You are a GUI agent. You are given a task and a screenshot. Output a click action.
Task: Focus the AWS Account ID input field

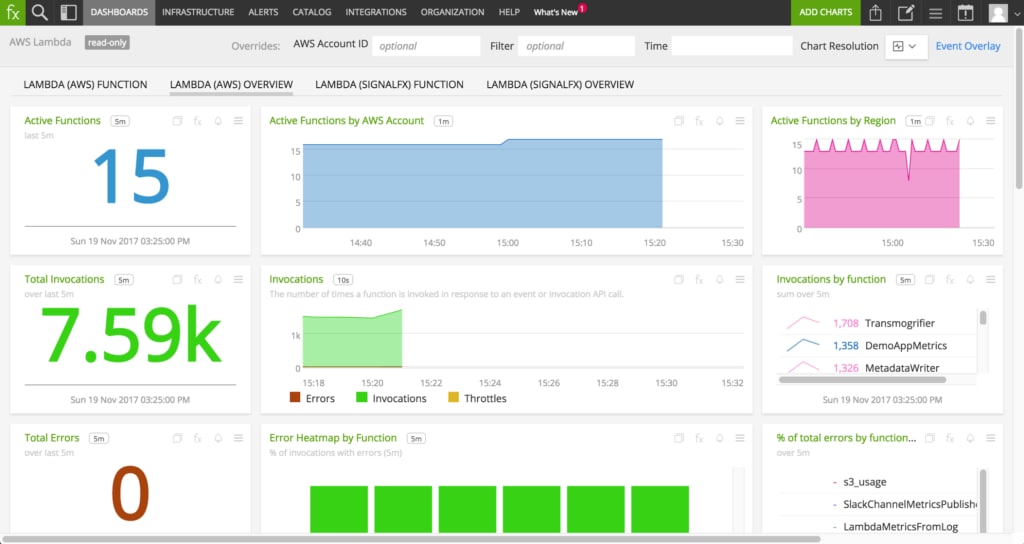coord(426,46)
